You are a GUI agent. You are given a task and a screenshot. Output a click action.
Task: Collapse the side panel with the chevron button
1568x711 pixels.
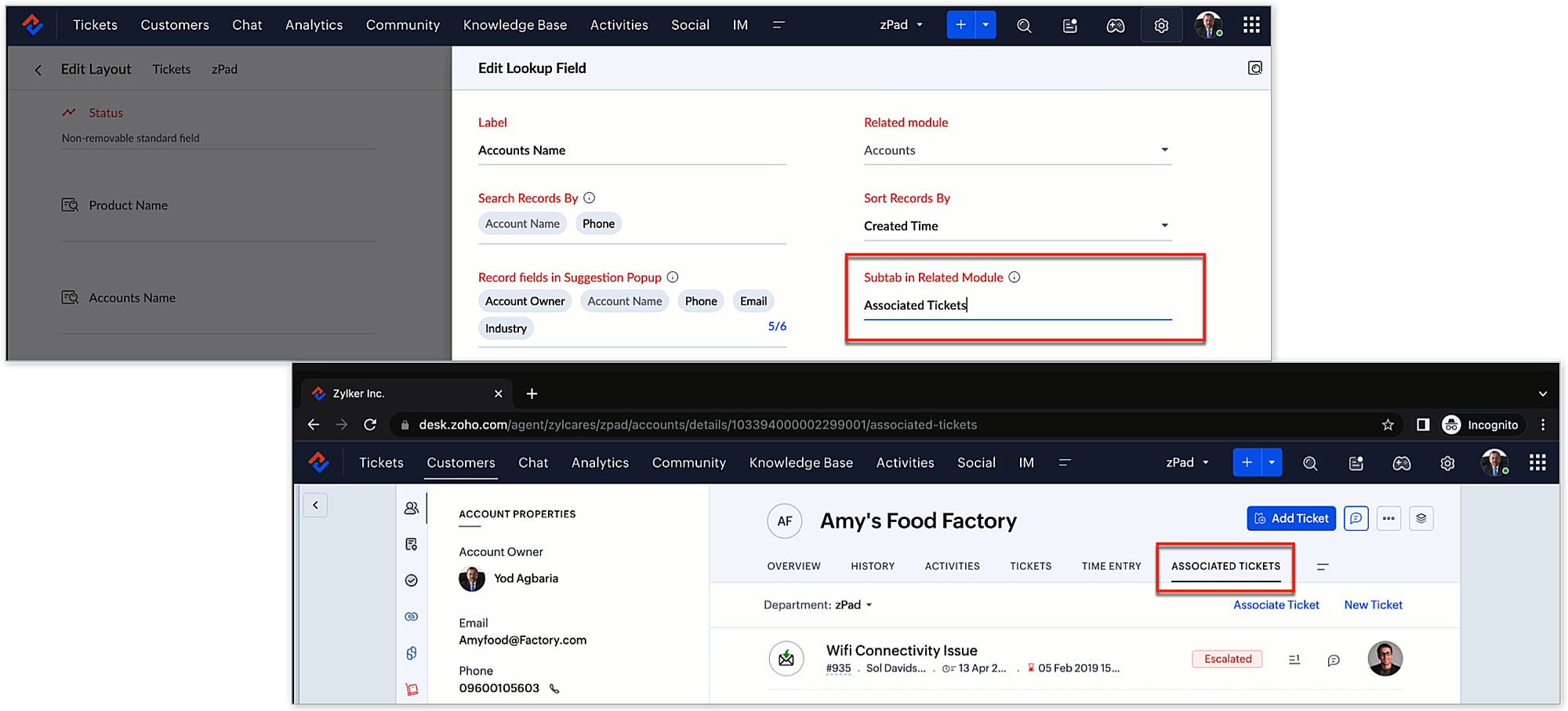(315, 506)
